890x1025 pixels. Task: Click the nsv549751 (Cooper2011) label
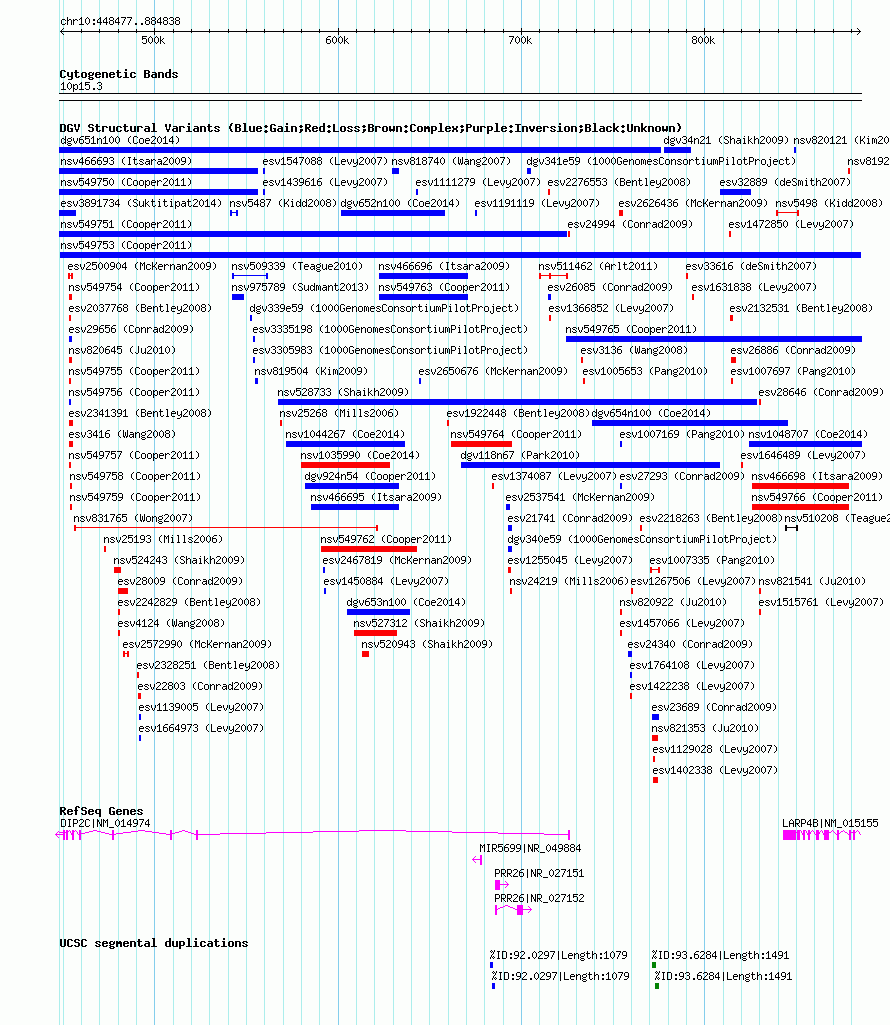tap(126, 224)
